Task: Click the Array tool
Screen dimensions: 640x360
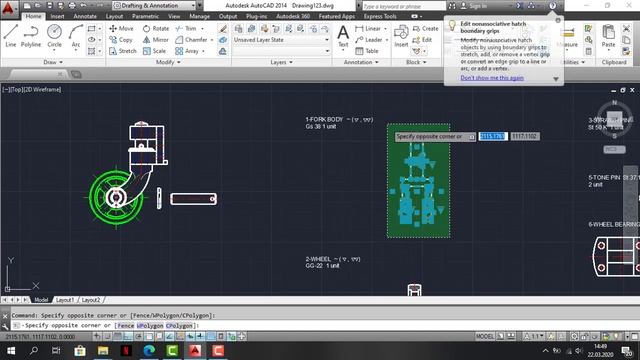Action: click(187, 51)
